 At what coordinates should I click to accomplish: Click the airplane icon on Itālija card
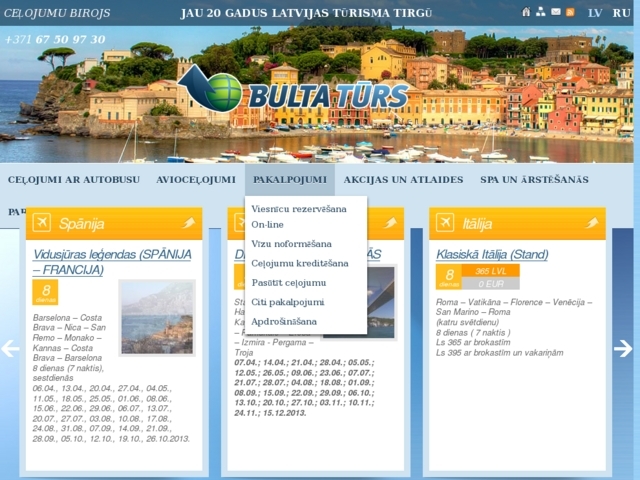(x=445, y=222)
